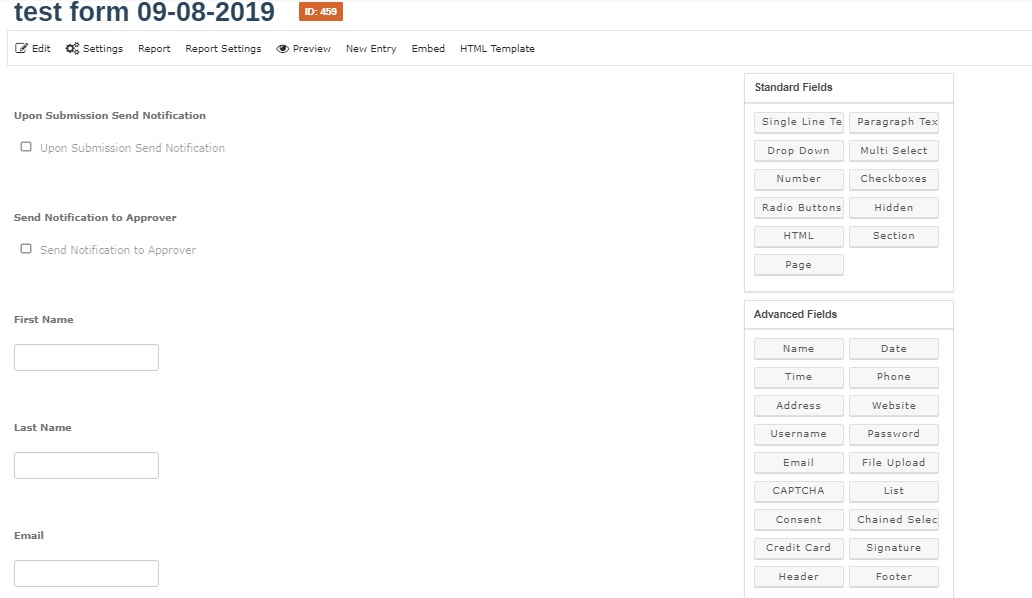The image size is (1032, 598).
Task: Add a Paragraph Text field
Action: click(894, 122)
